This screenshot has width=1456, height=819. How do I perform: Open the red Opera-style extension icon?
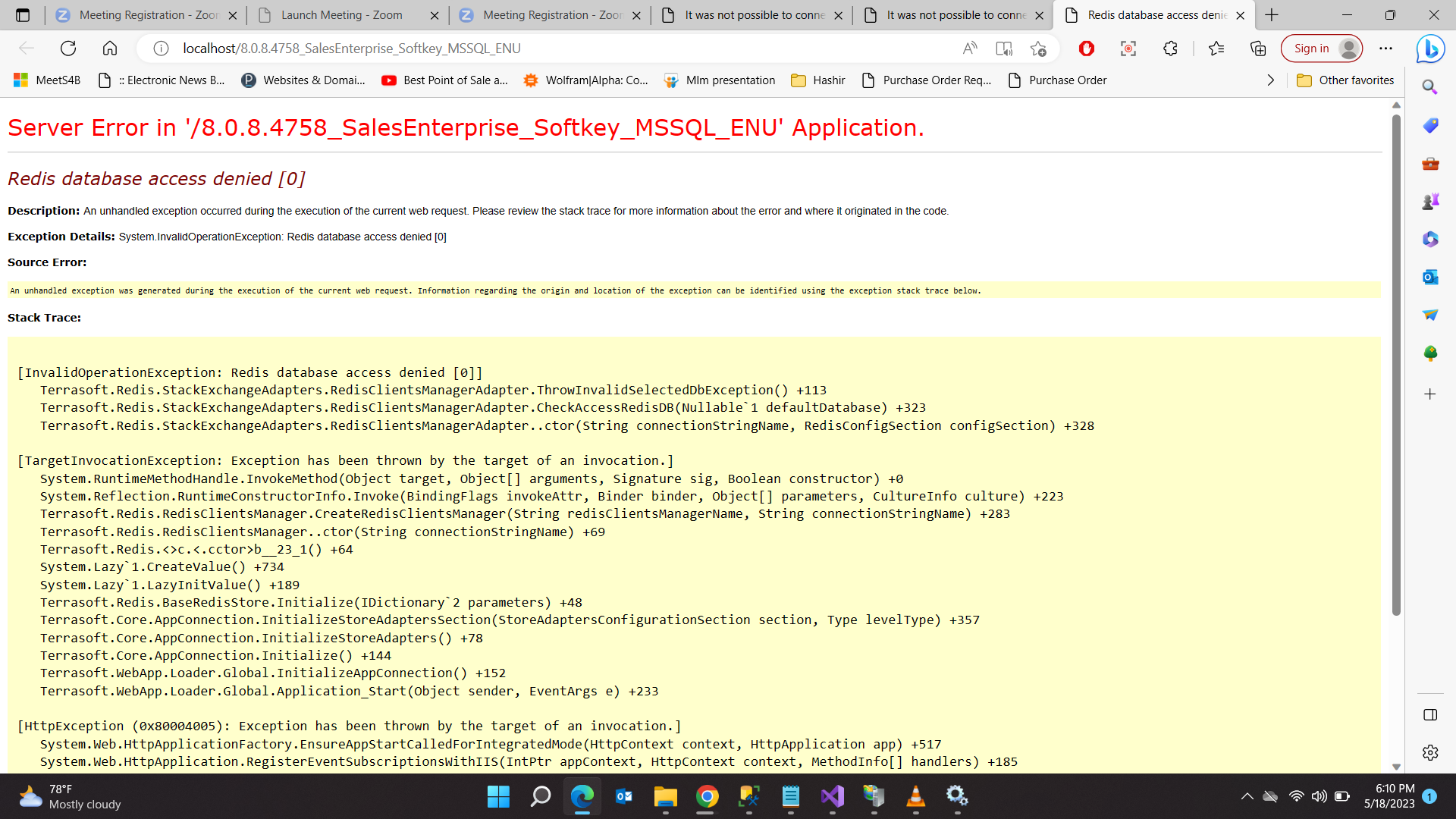point(1087,49)
